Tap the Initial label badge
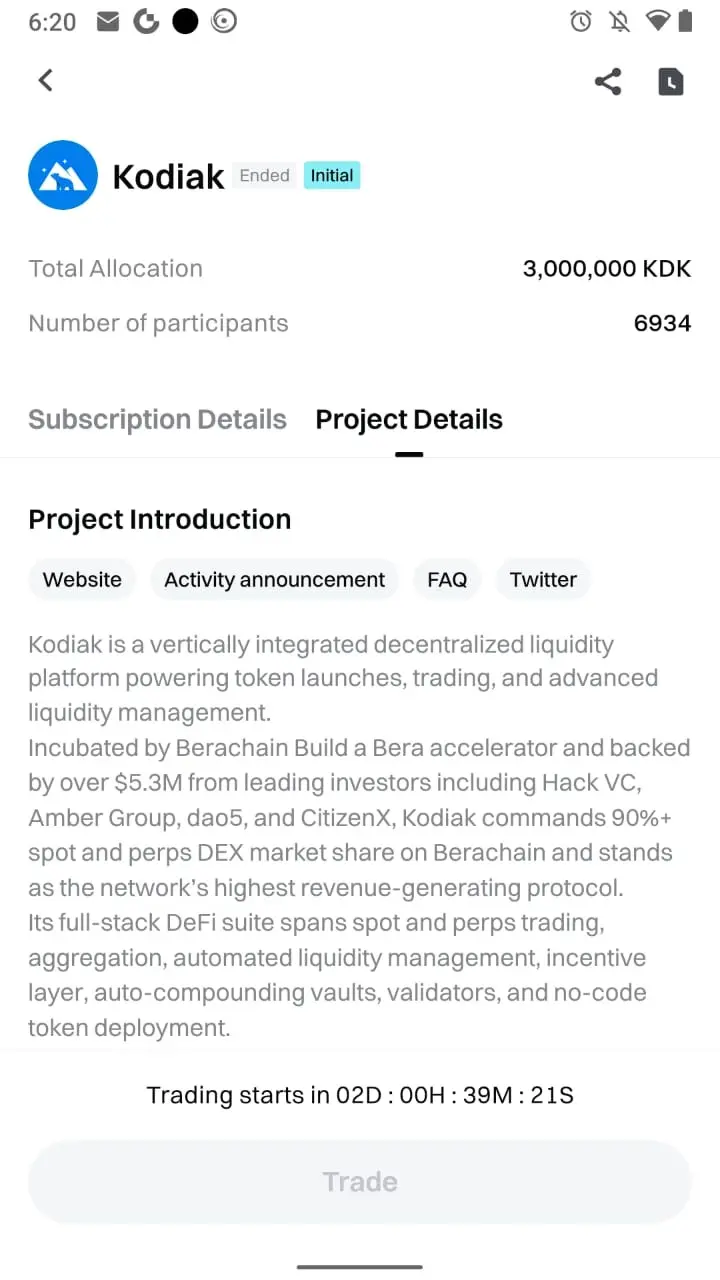This screenshot has width=720, height=1280. [x=332, y=176]
